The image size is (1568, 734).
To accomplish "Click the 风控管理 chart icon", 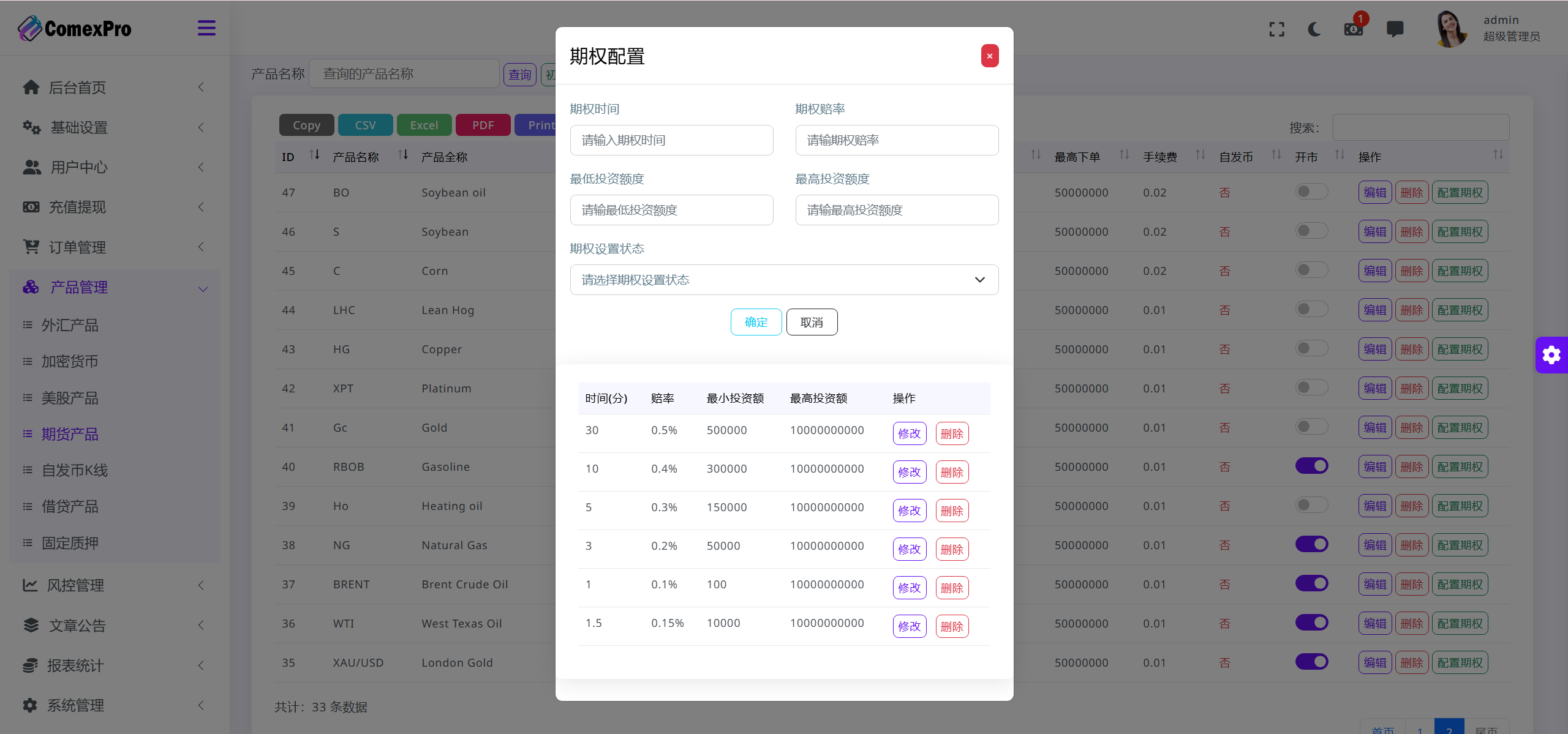I will pyautogui.click(x=30, y=585).
